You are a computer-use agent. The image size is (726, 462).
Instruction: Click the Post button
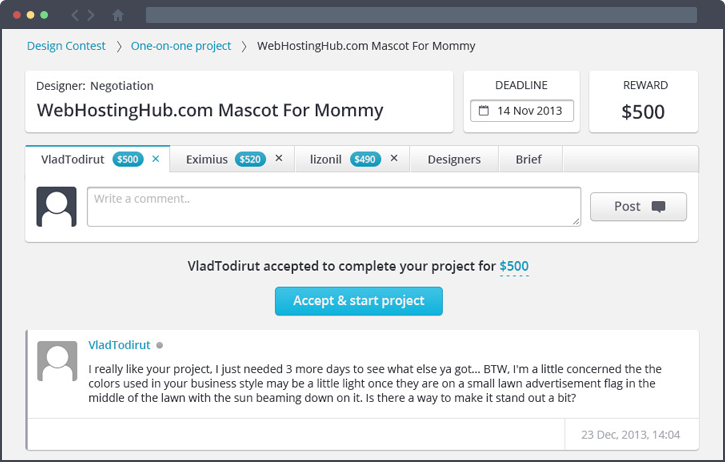tap(638, 206)
